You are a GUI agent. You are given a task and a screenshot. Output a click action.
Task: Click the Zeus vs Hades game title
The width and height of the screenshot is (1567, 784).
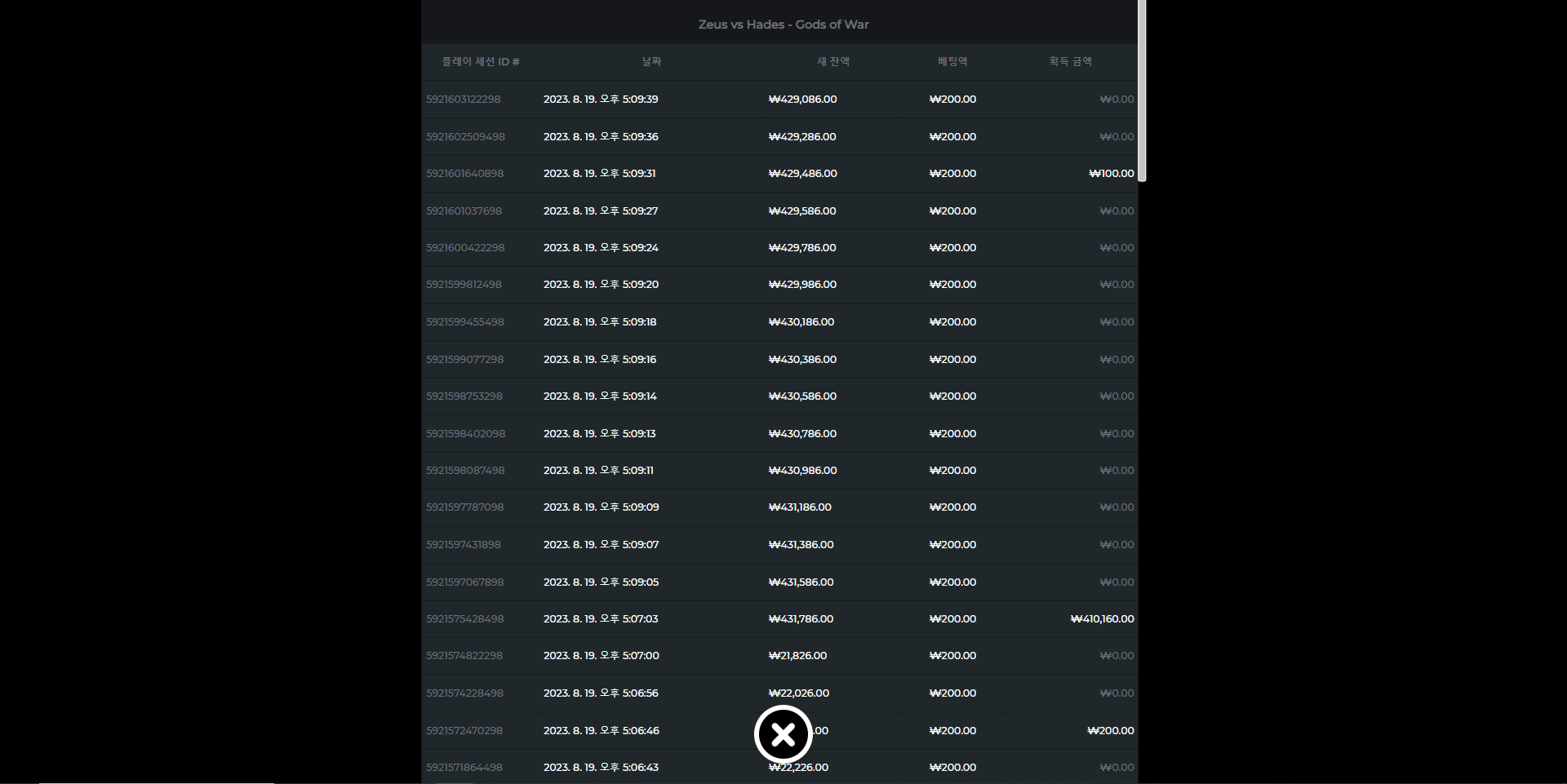pyautogui.click(x=783, y=24)
